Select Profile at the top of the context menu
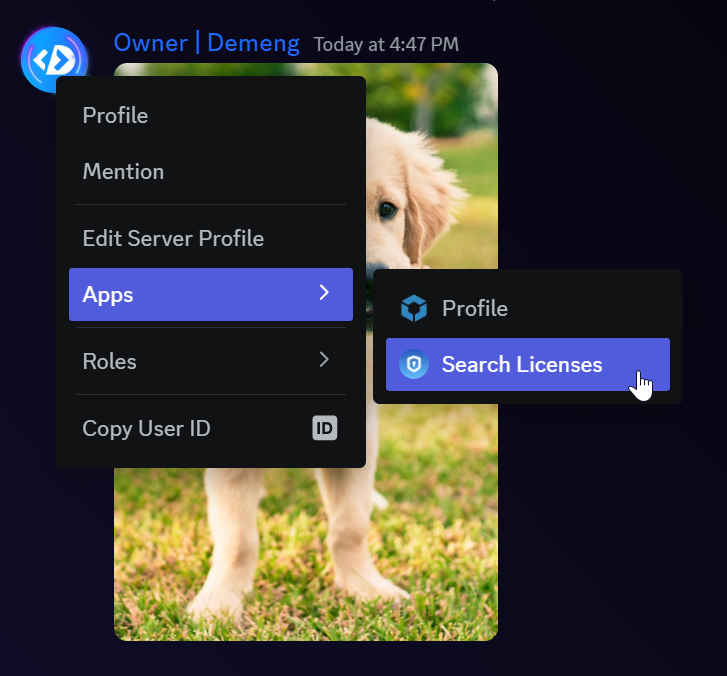The width and height of the screenshot is (727, 676). [x=115, y=116]
